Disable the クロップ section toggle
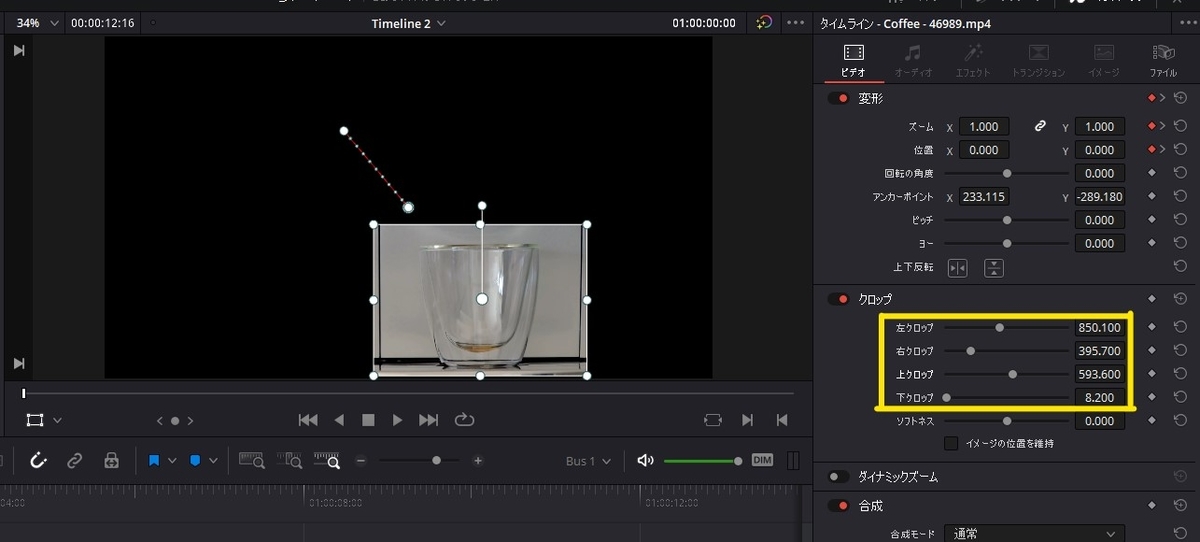 tap(838, 298)
